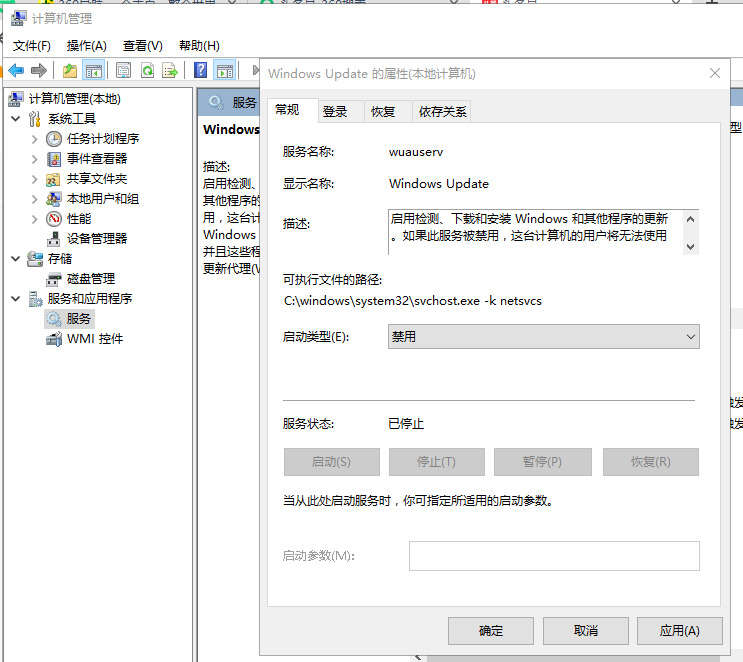Expand the 任务计划程序 node
Image resolution: width=743 pixels, height=662 pixels.
pos(34,139)
